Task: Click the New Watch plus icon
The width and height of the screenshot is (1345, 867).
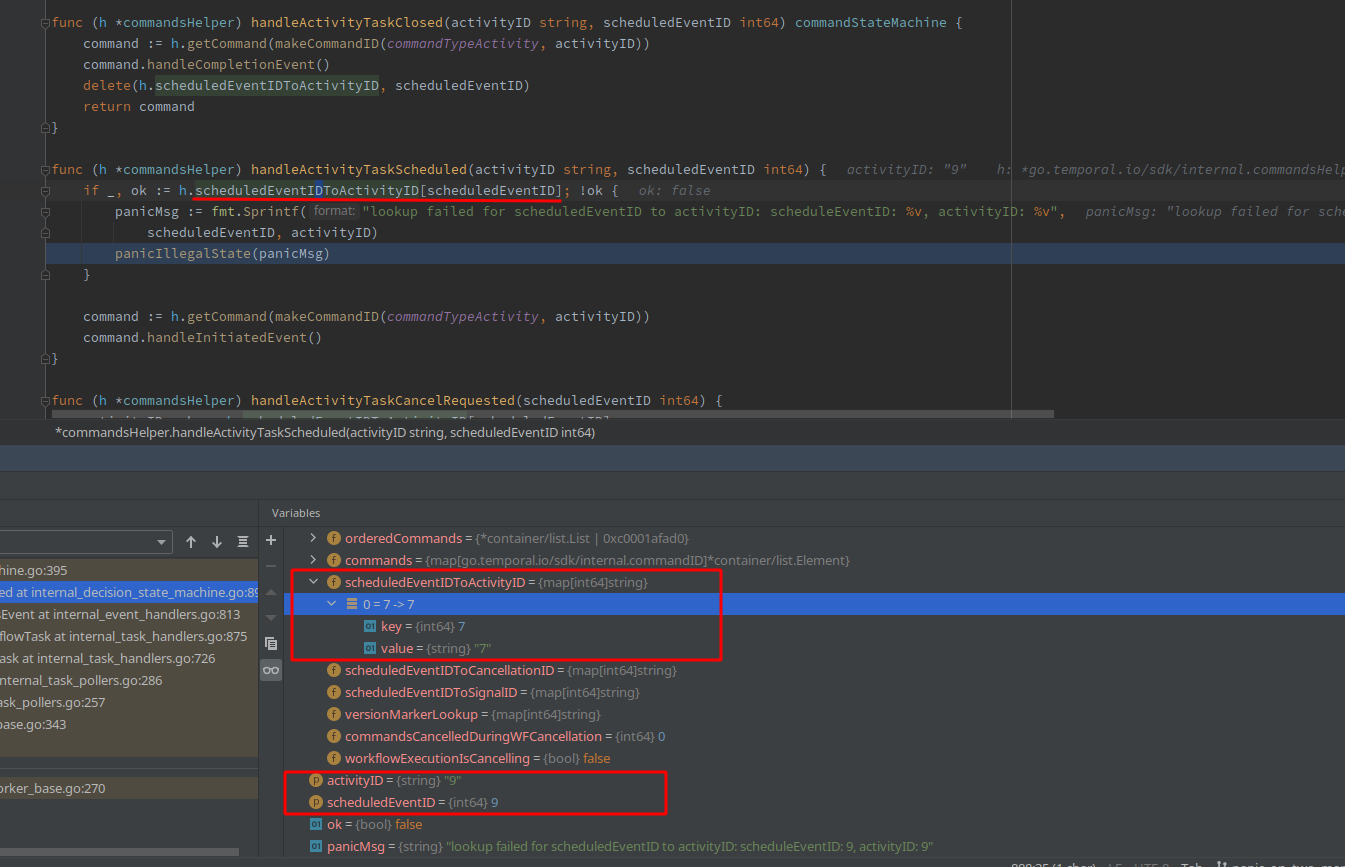Action: 271,540
